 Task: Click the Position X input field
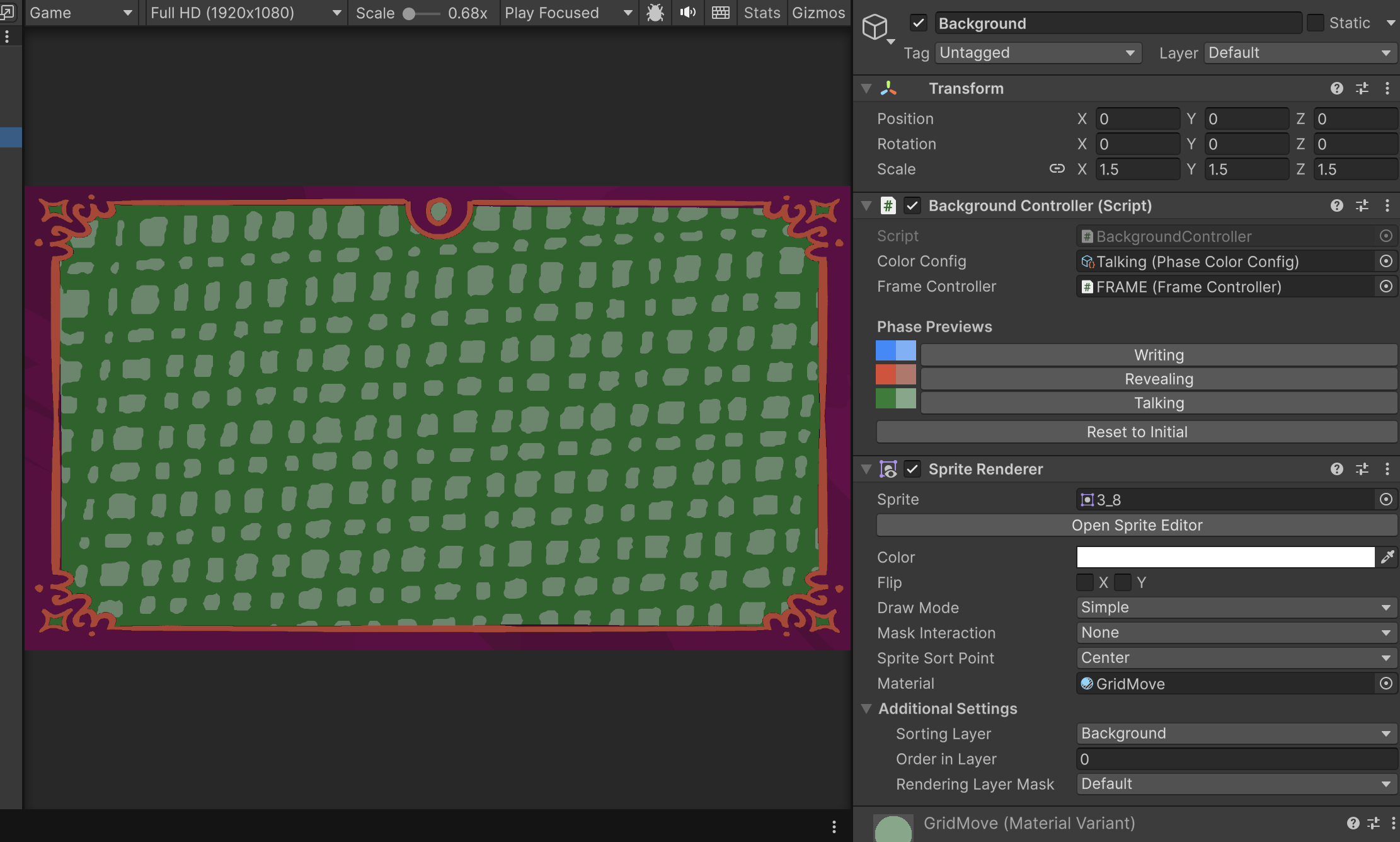click(x=1137, y=118)
